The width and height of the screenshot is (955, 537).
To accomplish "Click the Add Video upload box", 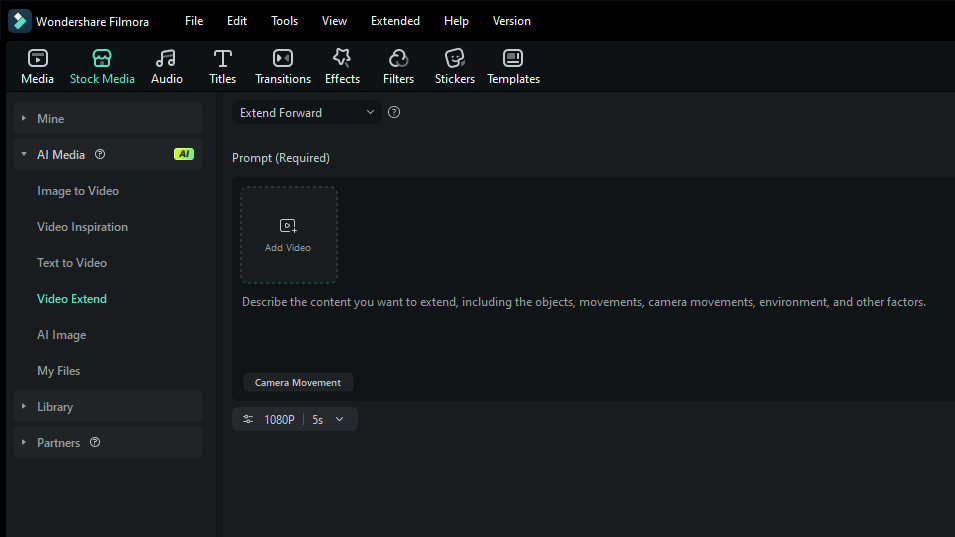I will [288, 235].
